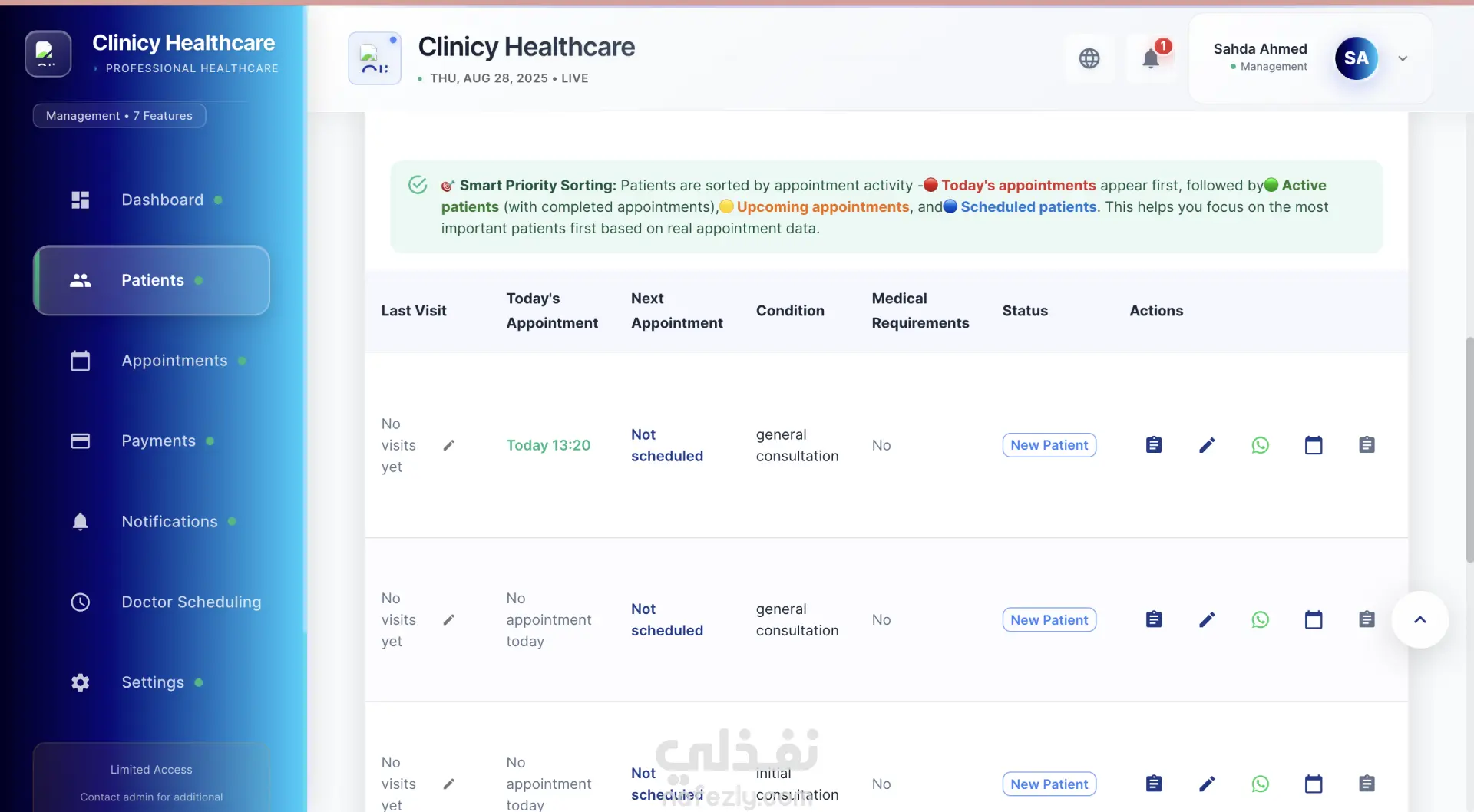Click the Smart Priority Sorting info banner

[x=887, y=206]
